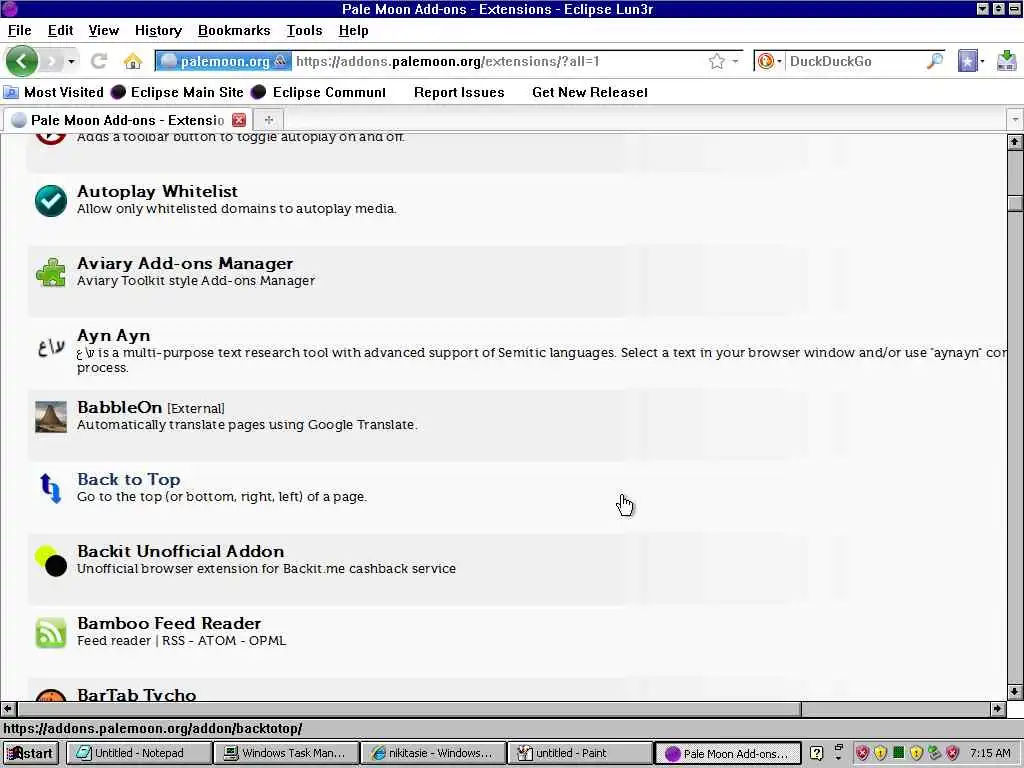Click the green square tray icon
This screenshot has height=768, width=1024.
coord(899,752)
